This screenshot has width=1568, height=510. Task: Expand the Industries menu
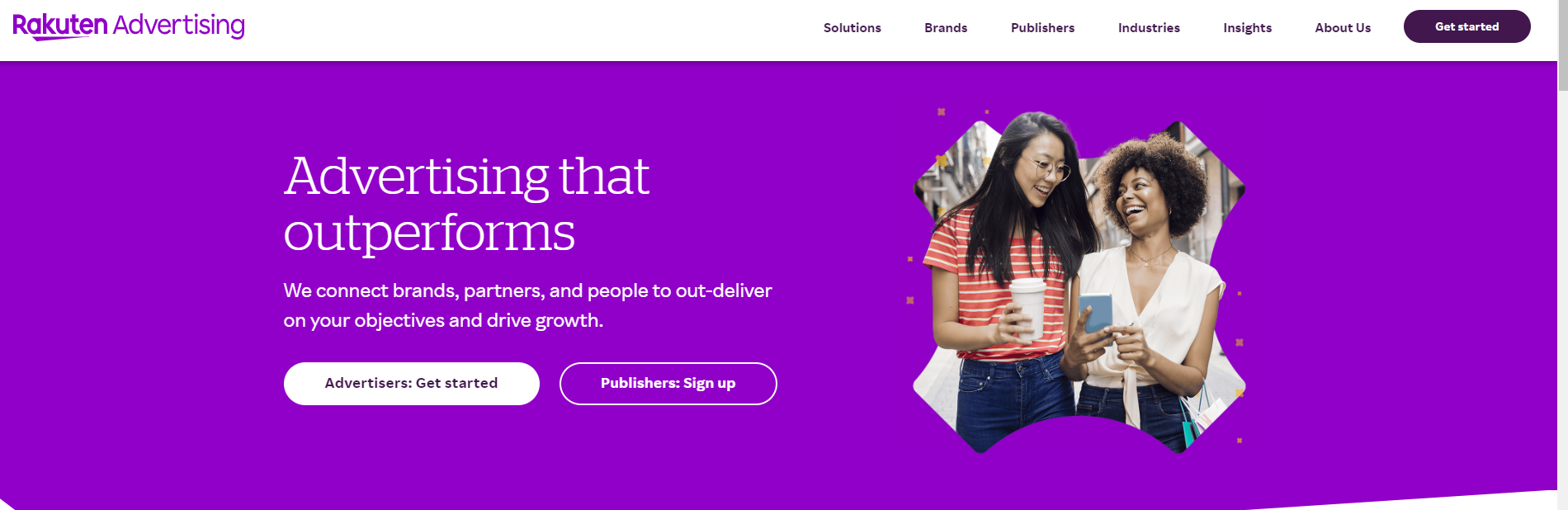point(1148,28)
